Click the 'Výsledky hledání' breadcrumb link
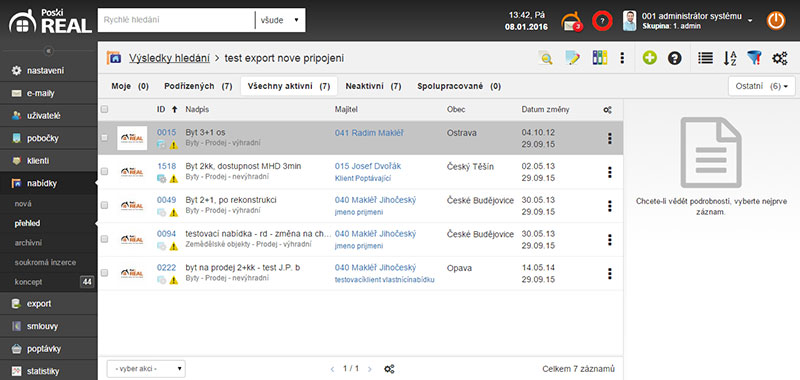Image resolution: width=800 pixels, height=380 pixels. point(169,58)
